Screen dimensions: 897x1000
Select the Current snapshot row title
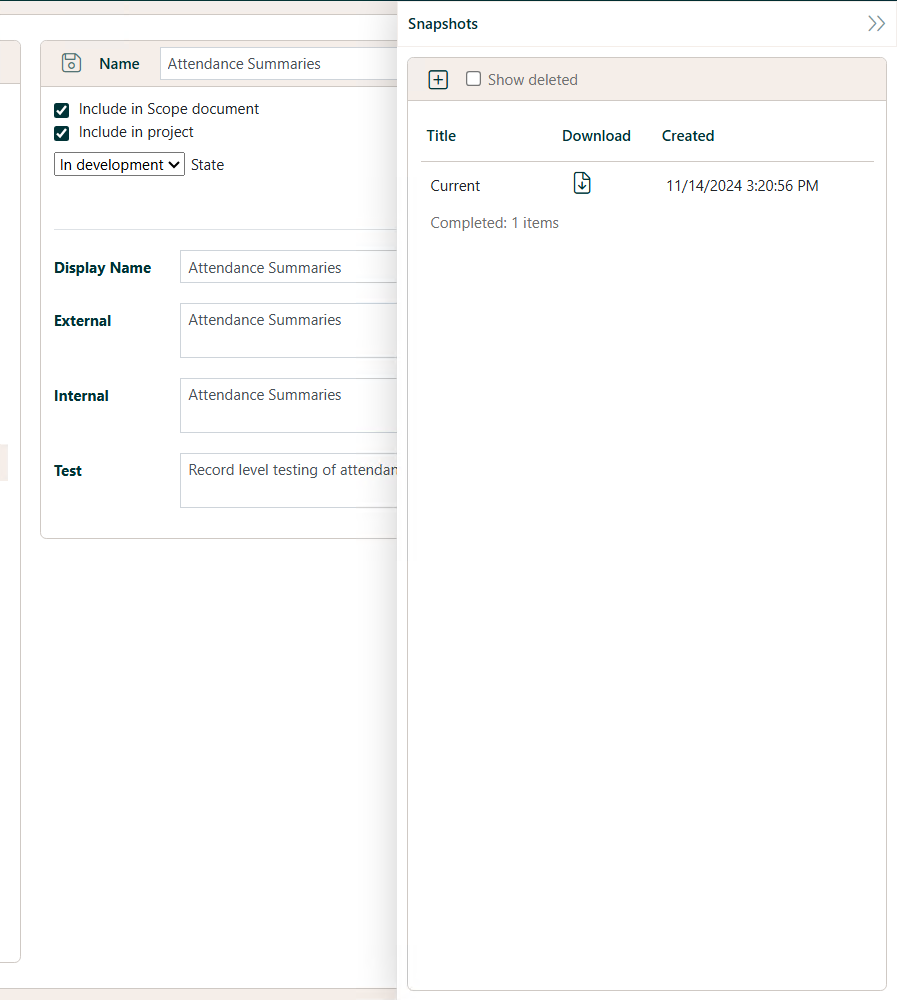click(x=455, y=186)
